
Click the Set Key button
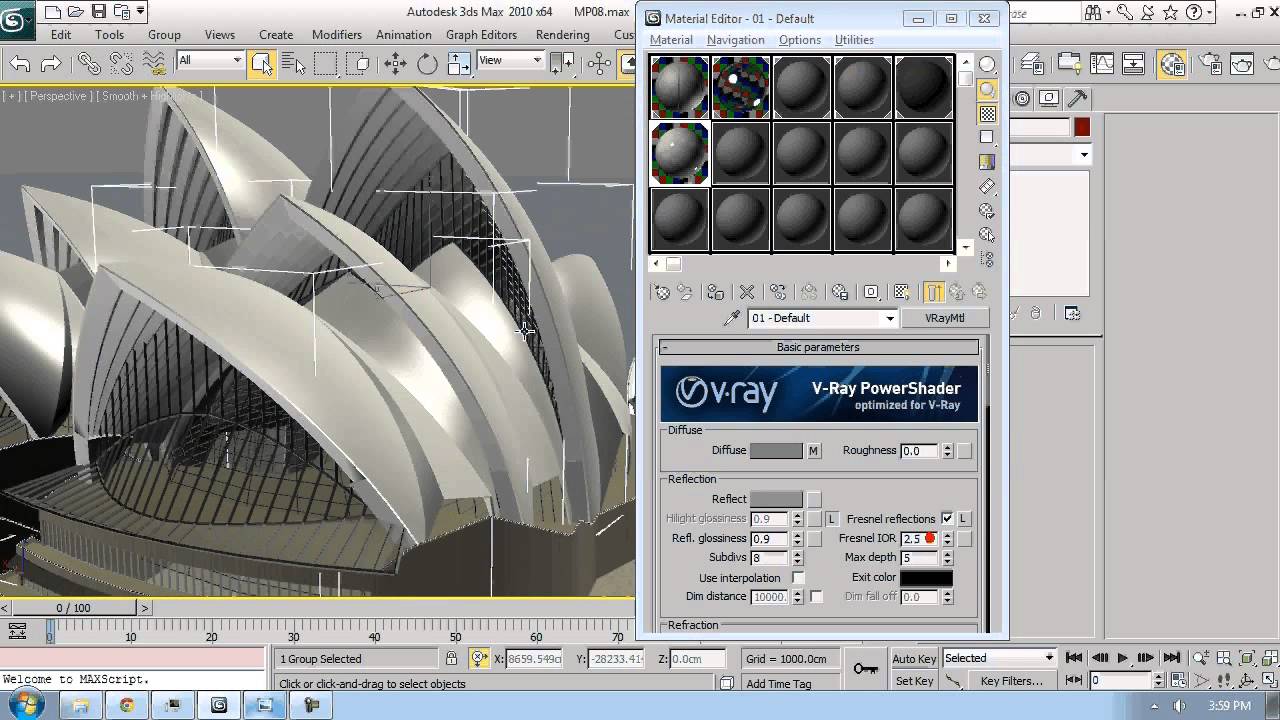(914, 681)
